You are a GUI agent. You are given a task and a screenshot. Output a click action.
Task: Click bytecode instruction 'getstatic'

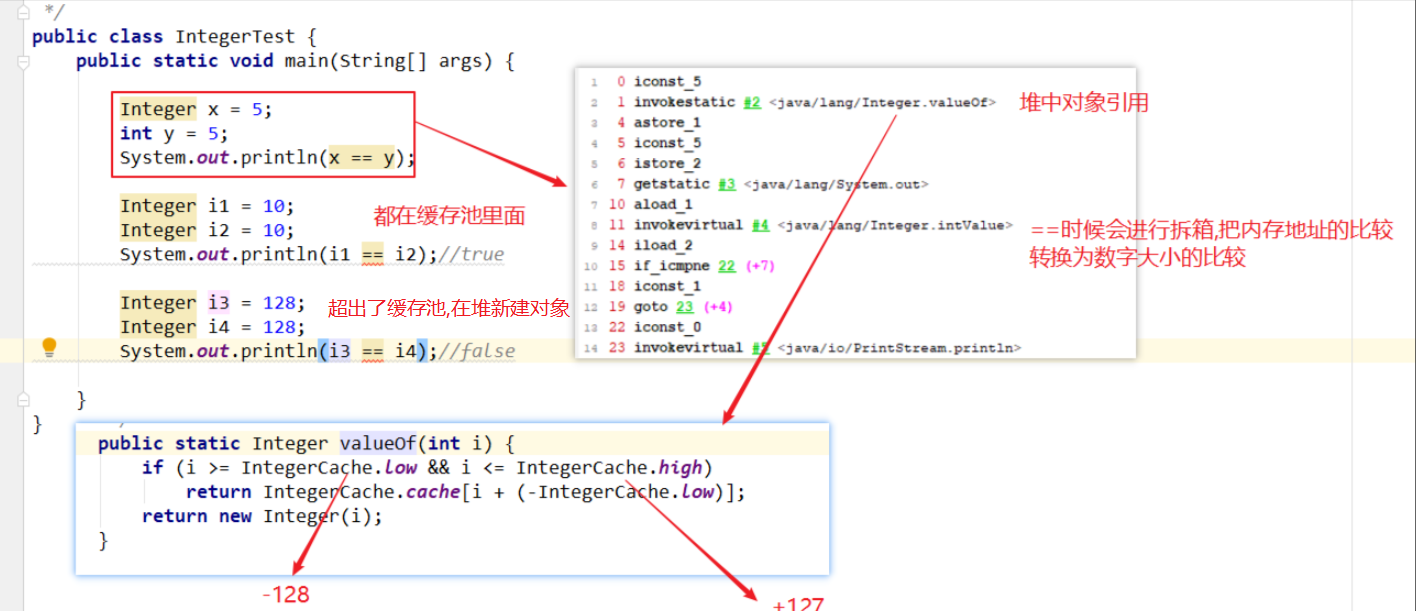671,184
